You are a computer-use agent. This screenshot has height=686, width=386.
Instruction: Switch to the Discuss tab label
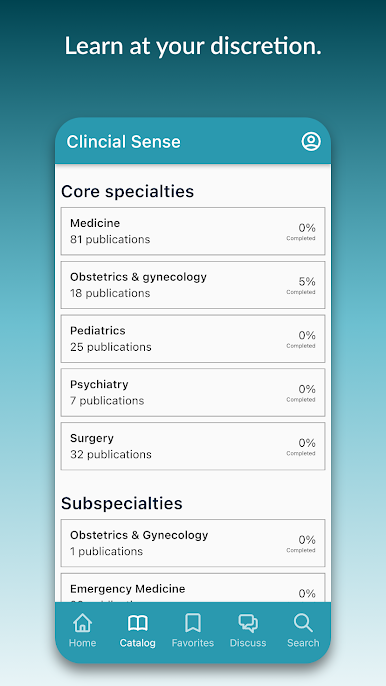point(248,643)
